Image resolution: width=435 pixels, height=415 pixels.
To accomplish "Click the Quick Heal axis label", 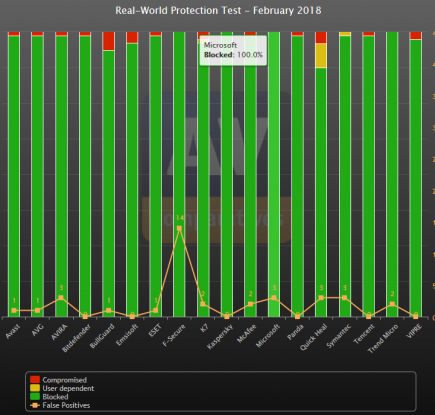I will coord(313,337).
